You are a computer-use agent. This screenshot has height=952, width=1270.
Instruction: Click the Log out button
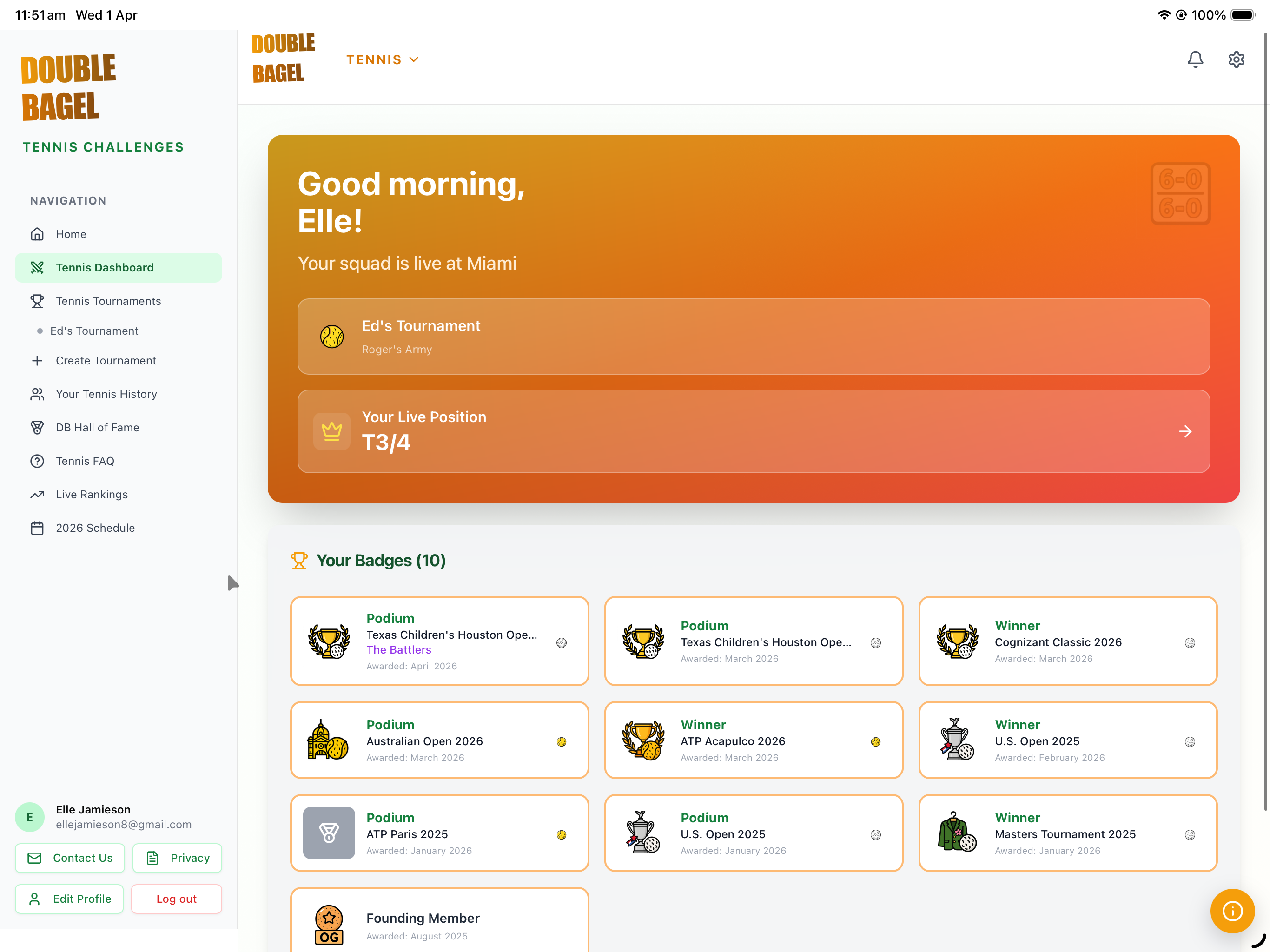[176, 899]
